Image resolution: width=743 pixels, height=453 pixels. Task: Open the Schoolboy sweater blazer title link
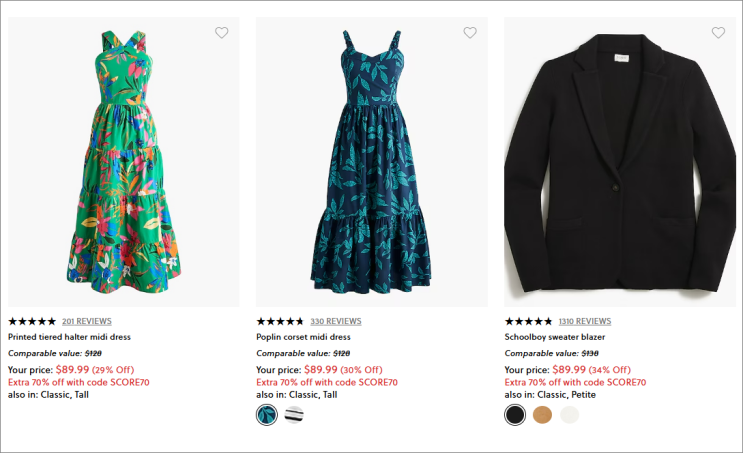tap(556, 337)
